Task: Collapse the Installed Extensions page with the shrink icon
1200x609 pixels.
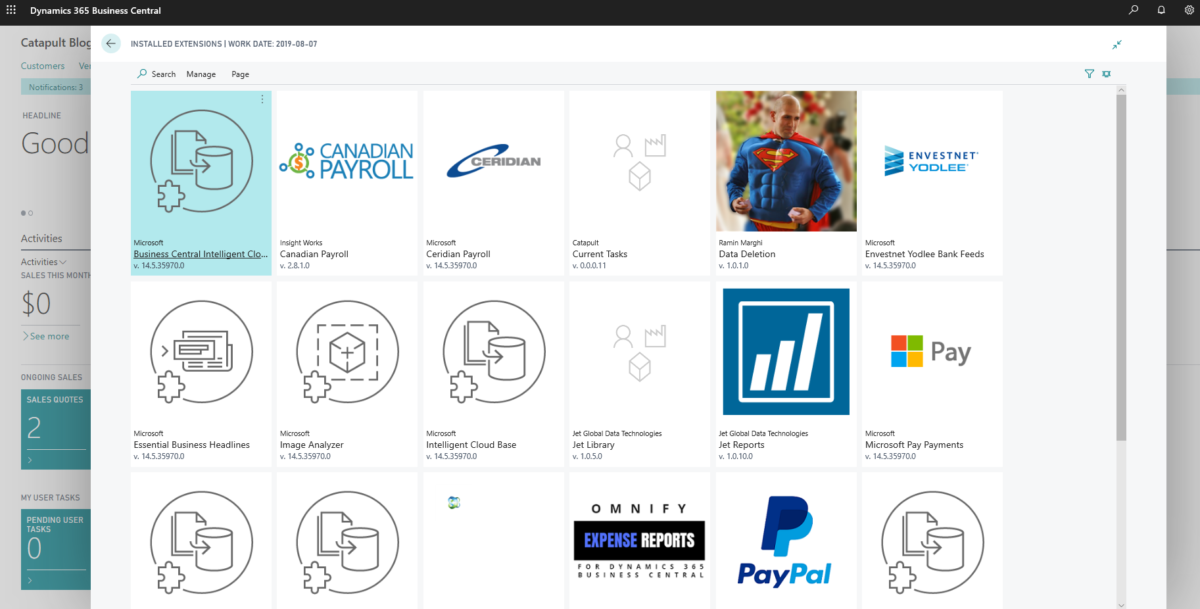Action: click(x=1117, y=44)
